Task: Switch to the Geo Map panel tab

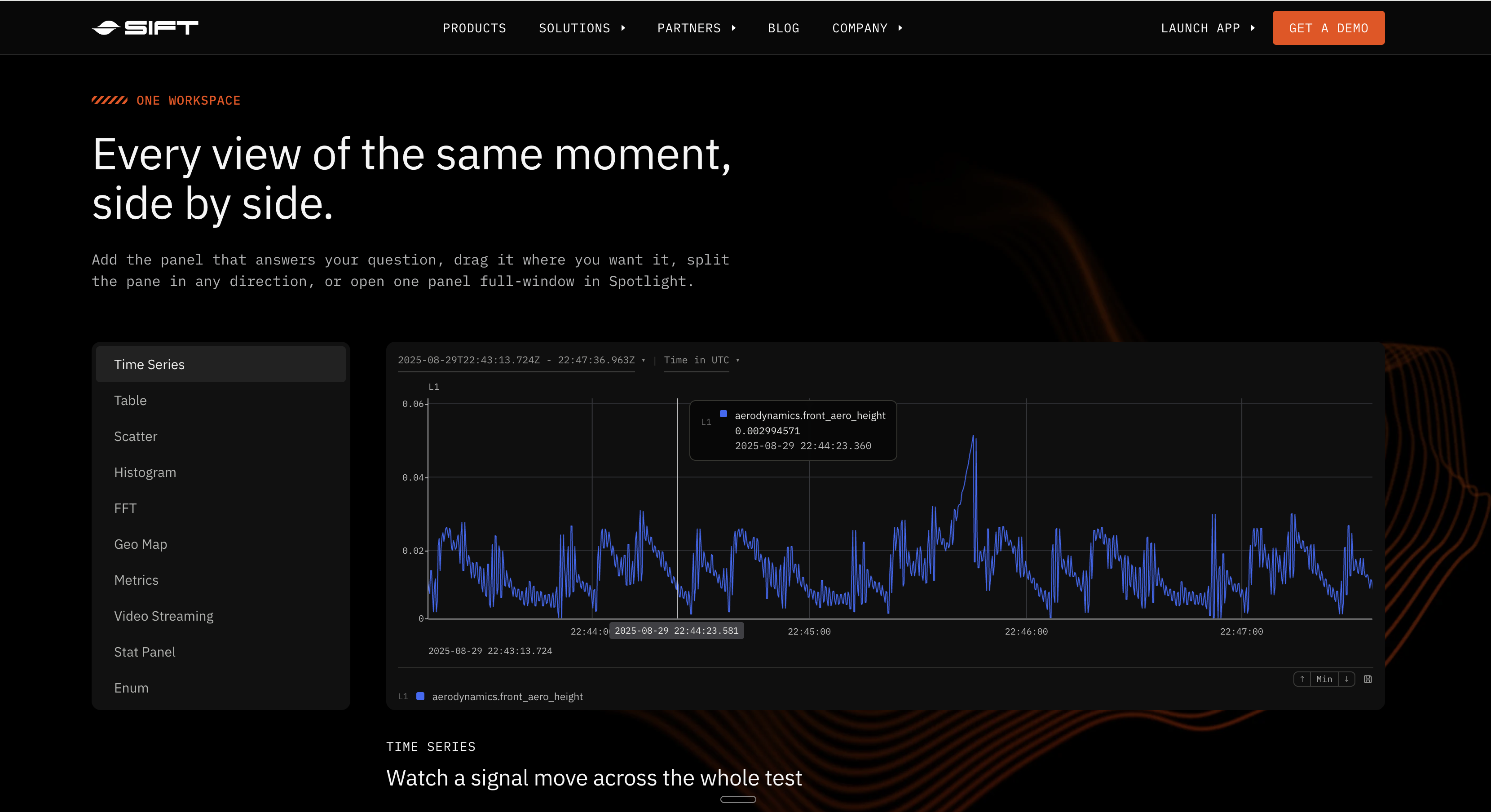Action: click(x=221, y=544)
